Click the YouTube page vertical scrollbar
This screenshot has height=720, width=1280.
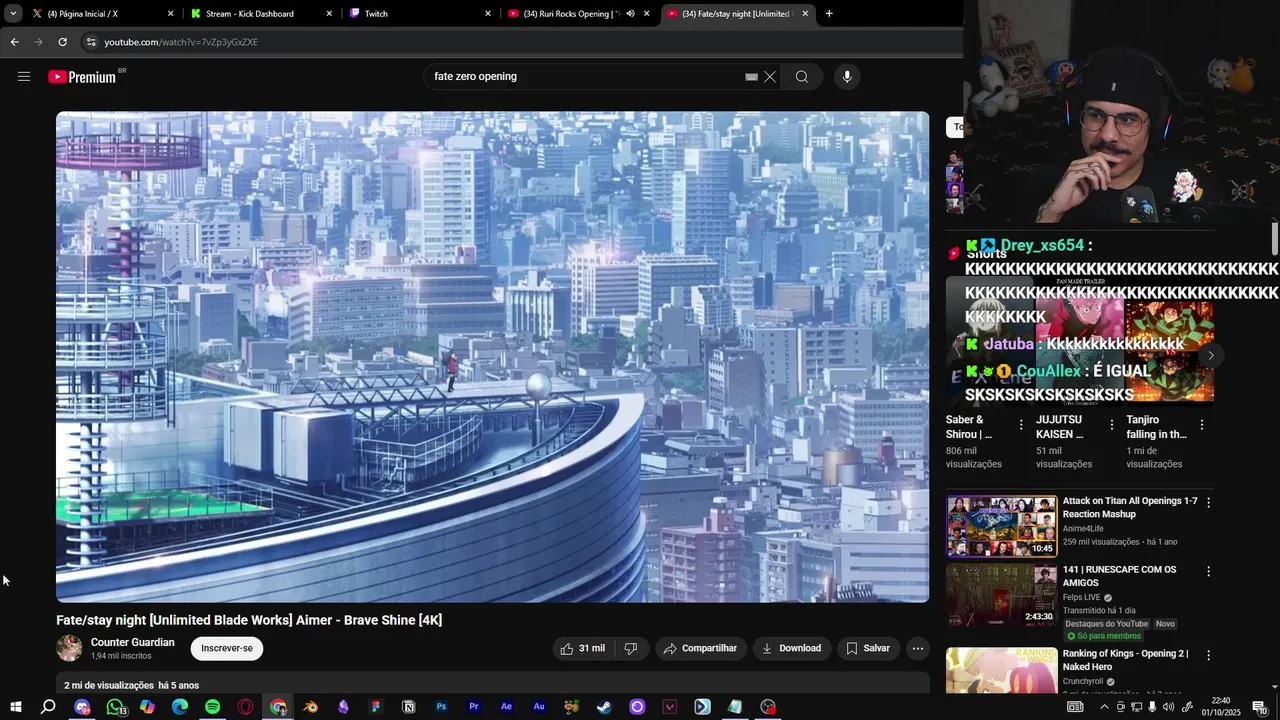1274,240
